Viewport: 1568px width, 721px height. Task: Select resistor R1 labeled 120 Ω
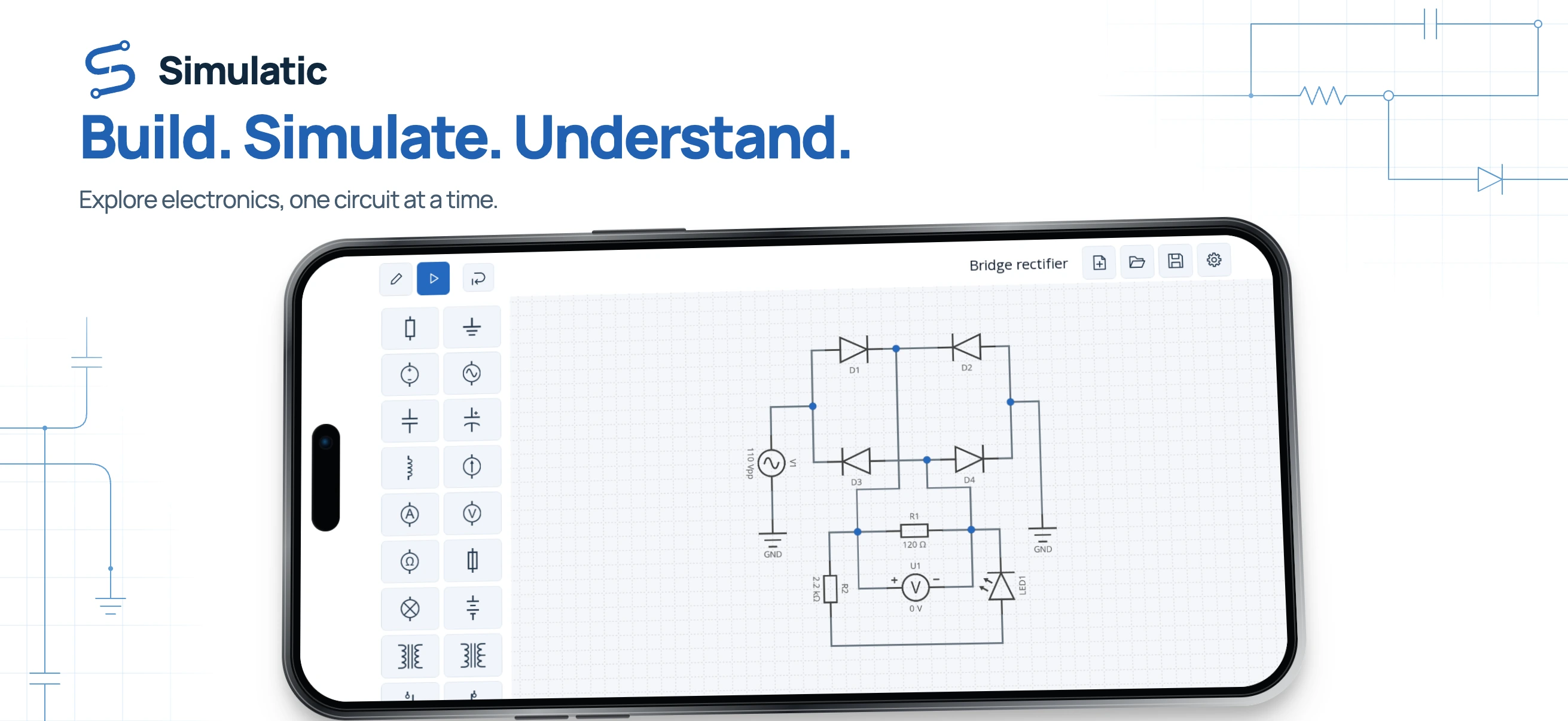coord(914,530)
